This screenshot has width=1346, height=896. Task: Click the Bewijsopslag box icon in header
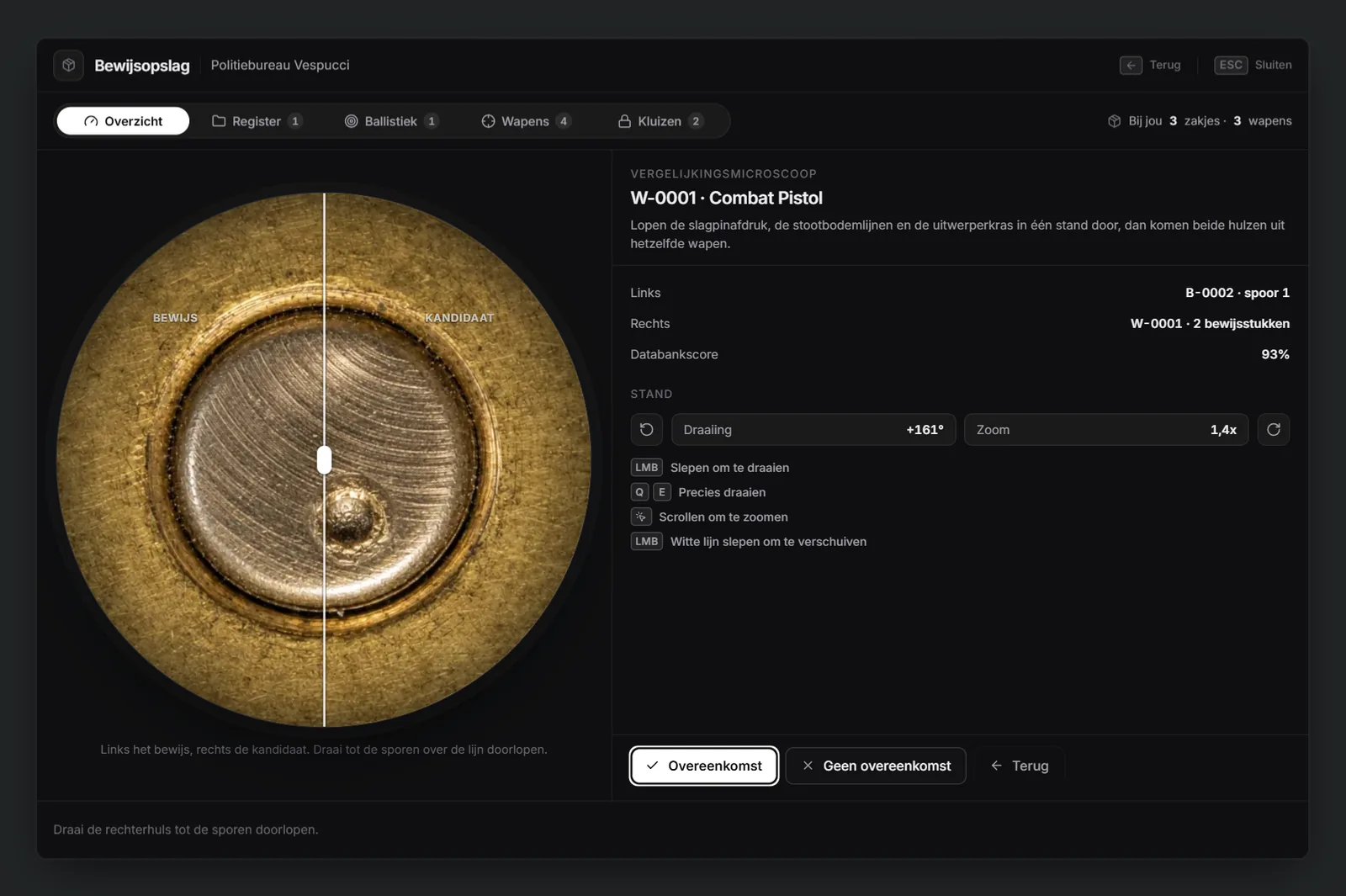[x=69, y=65]
